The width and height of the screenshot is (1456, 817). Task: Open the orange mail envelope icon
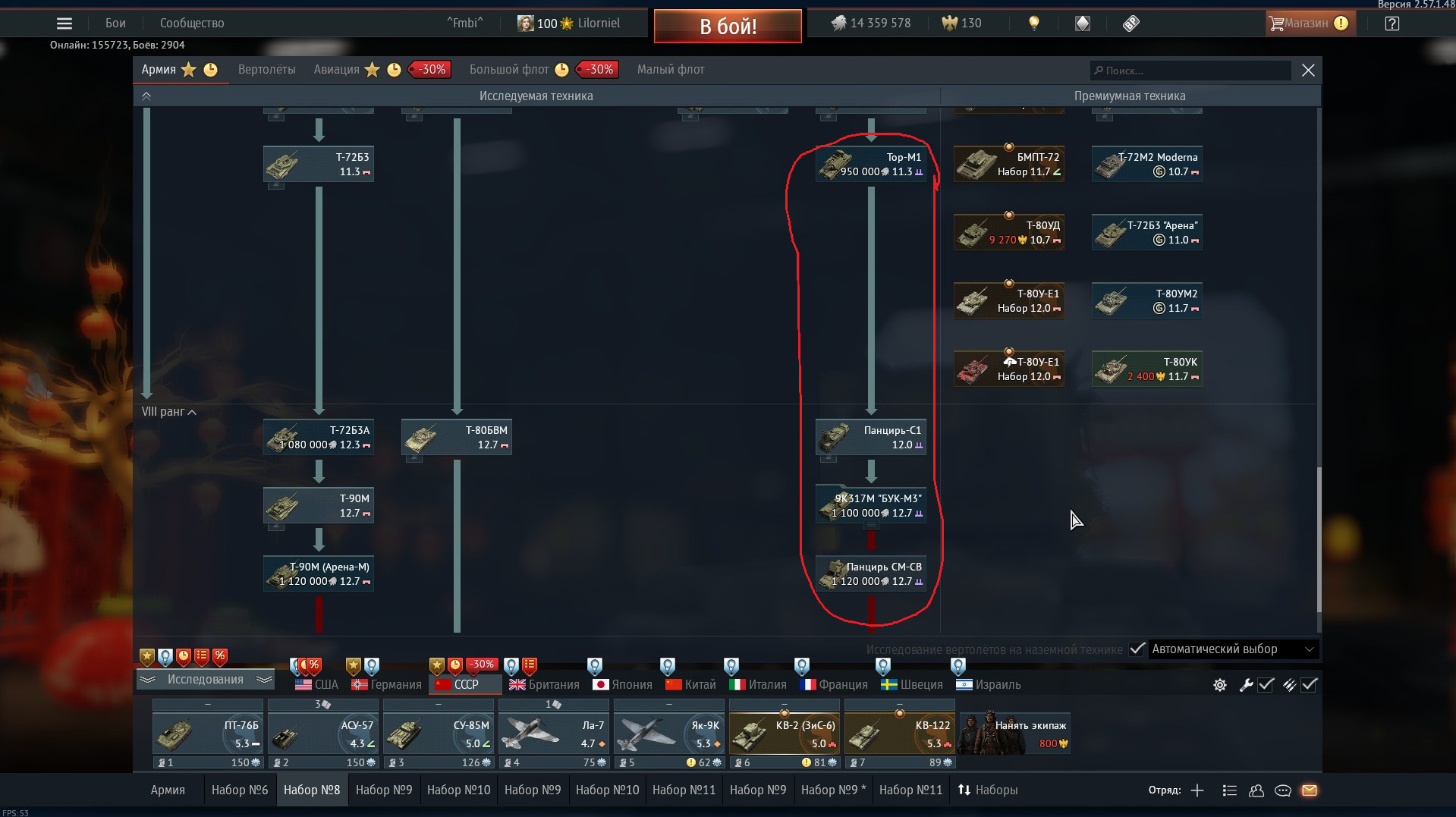point(1310,790)
